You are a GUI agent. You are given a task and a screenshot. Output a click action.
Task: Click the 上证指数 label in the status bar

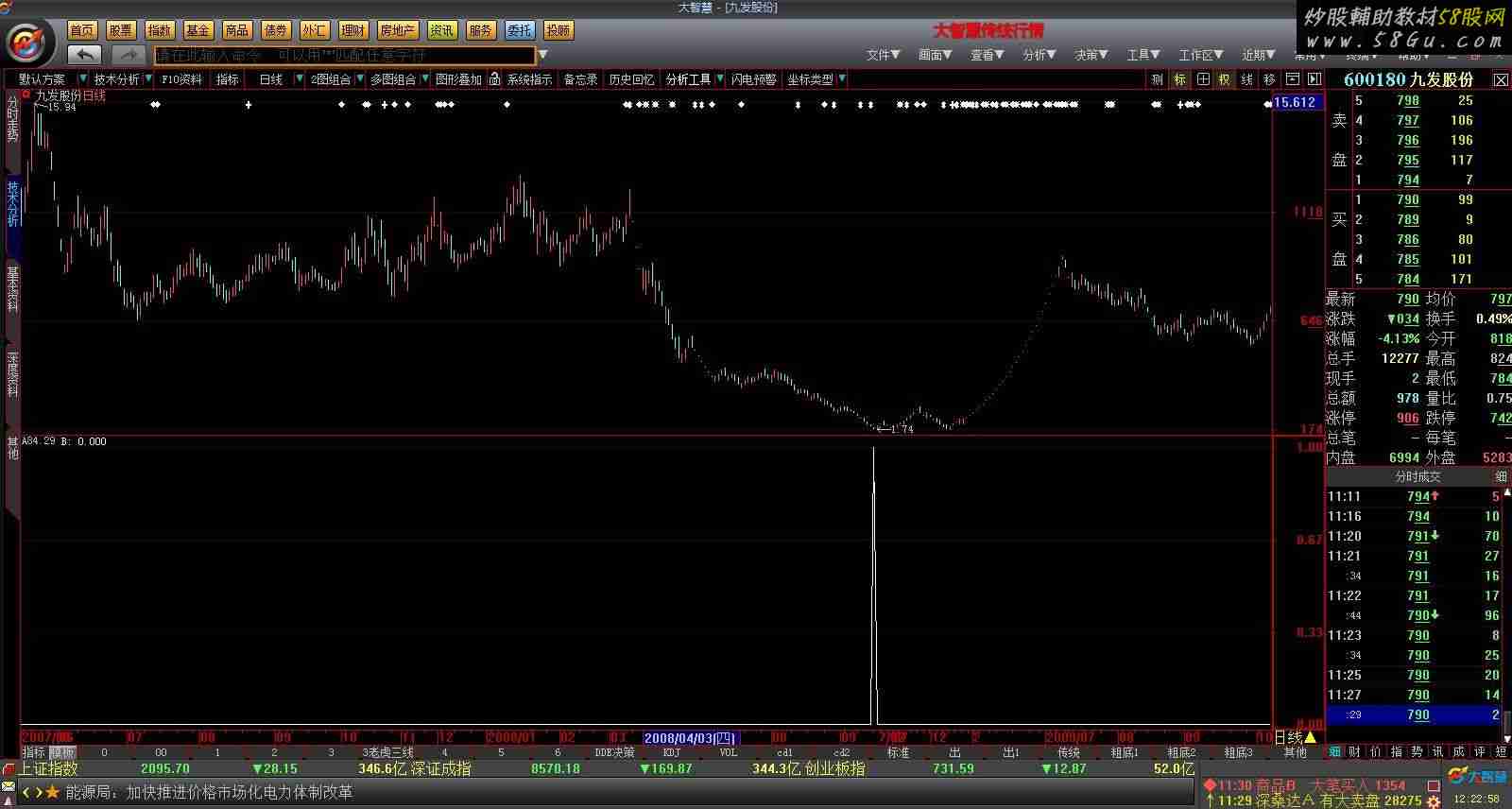click(47, 768)
